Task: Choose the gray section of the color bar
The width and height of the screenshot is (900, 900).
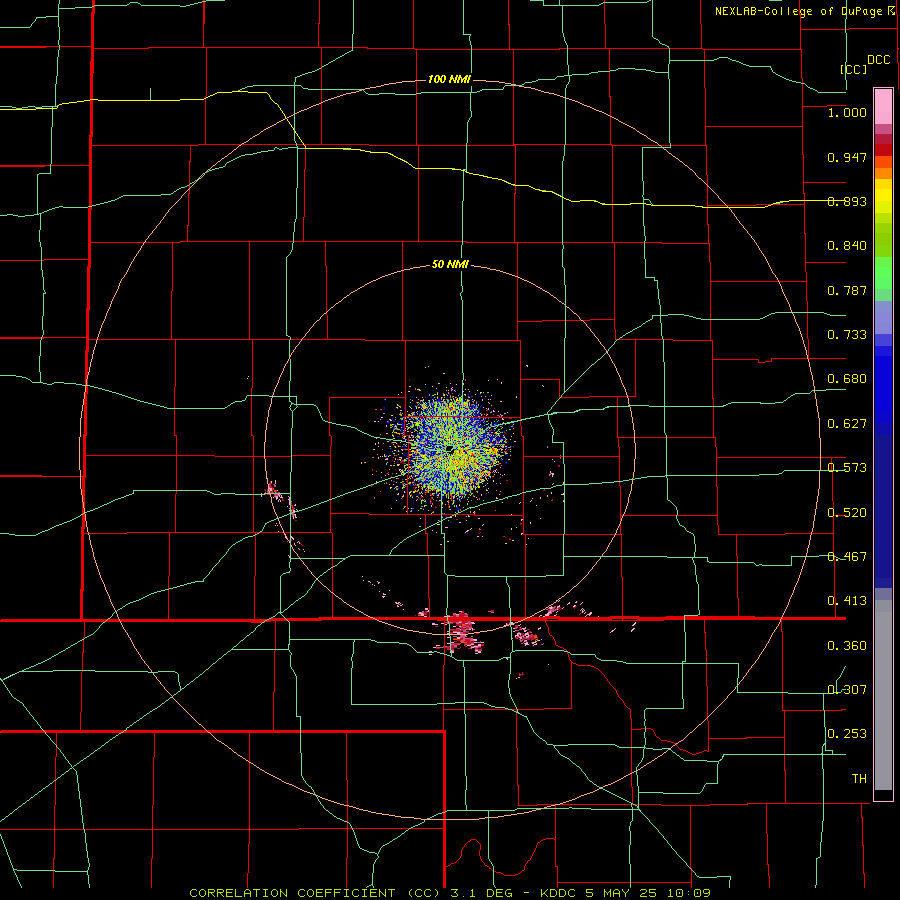Action: click(x=883, y=695)
